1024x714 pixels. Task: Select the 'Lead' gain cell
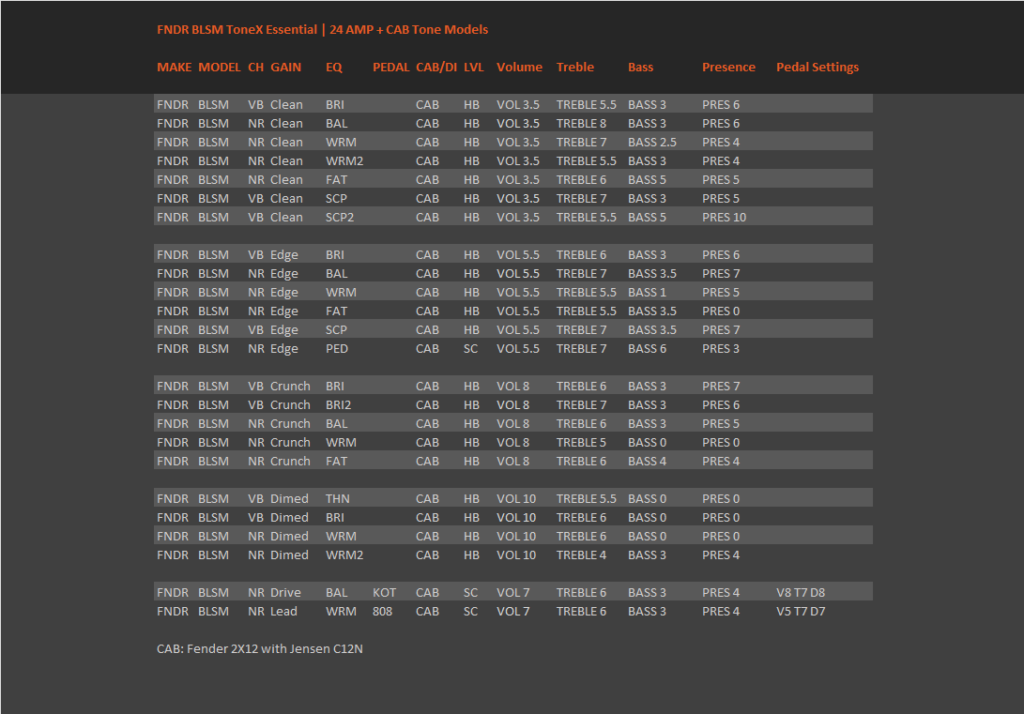pos(283,612)
